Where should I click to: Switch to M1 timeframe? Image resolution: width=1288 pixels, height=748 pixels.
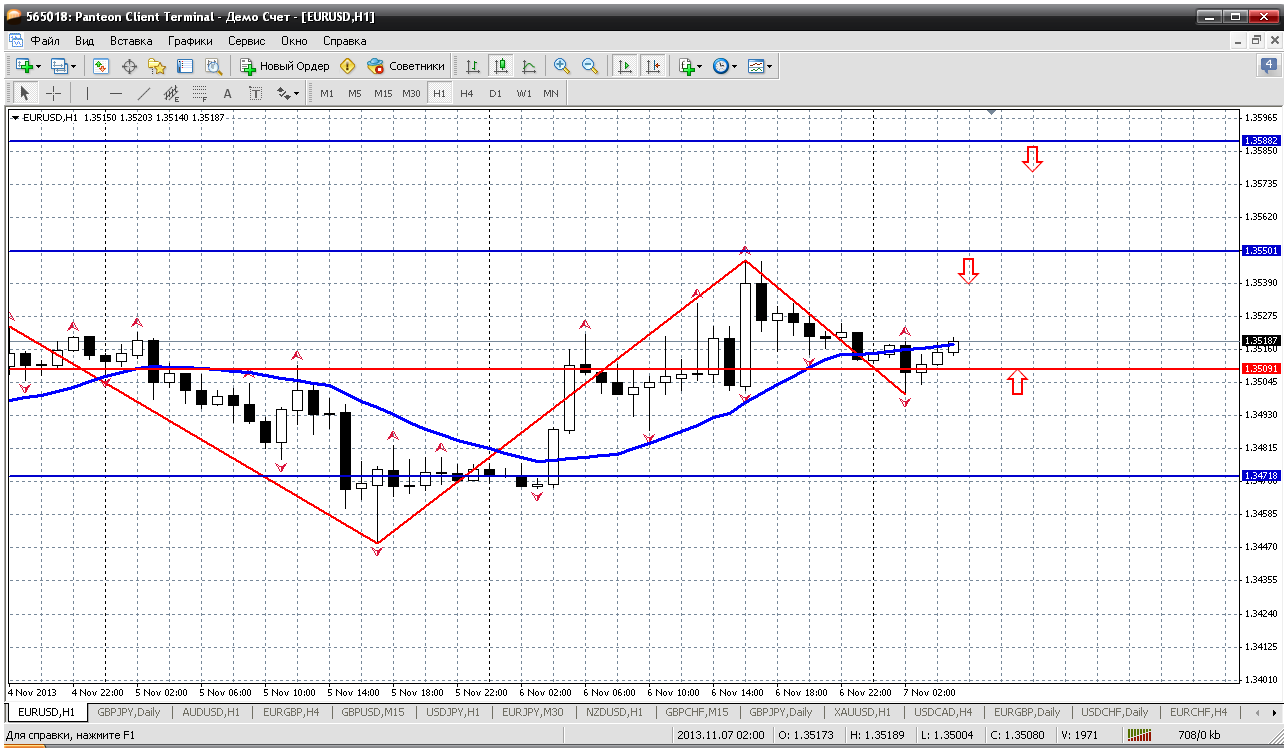click(327, 93)
